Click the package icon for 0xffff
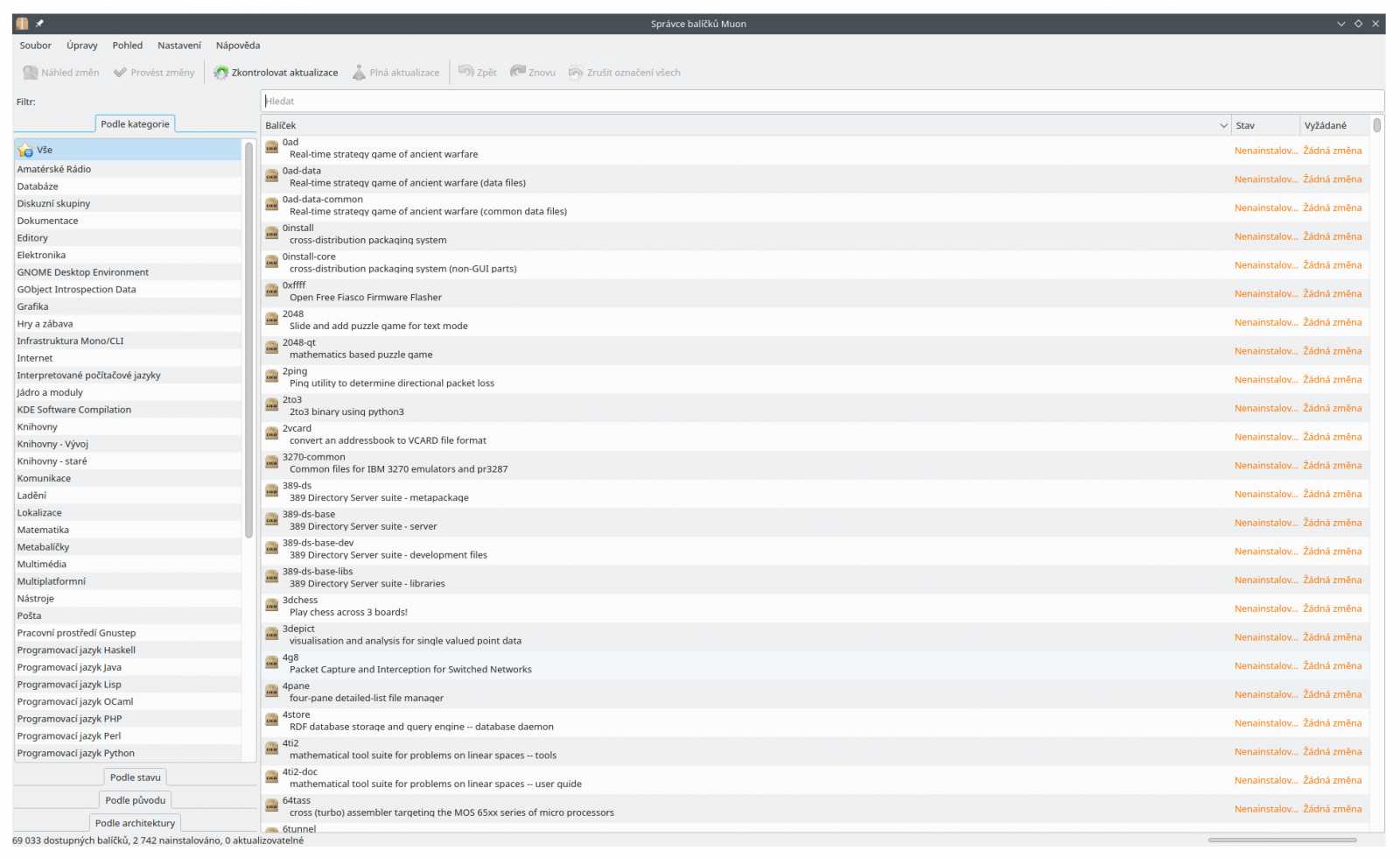Screen dimensions: 1400x858 coord(272,291)
